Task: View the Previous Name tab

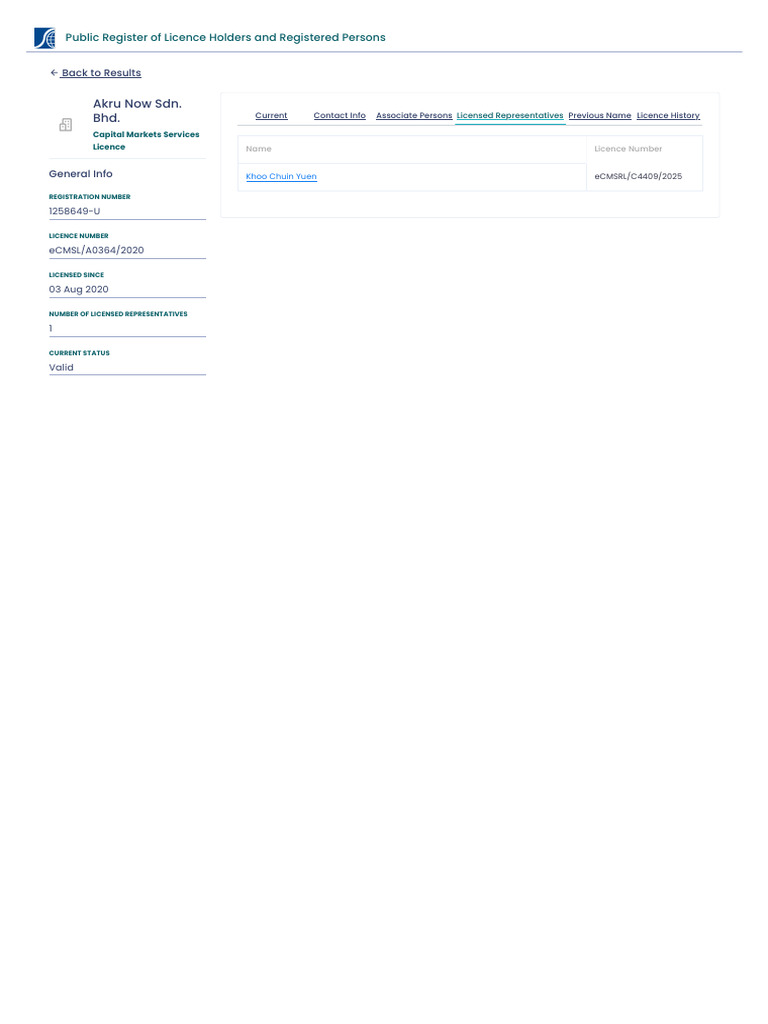Action: (x=600, y=116)
